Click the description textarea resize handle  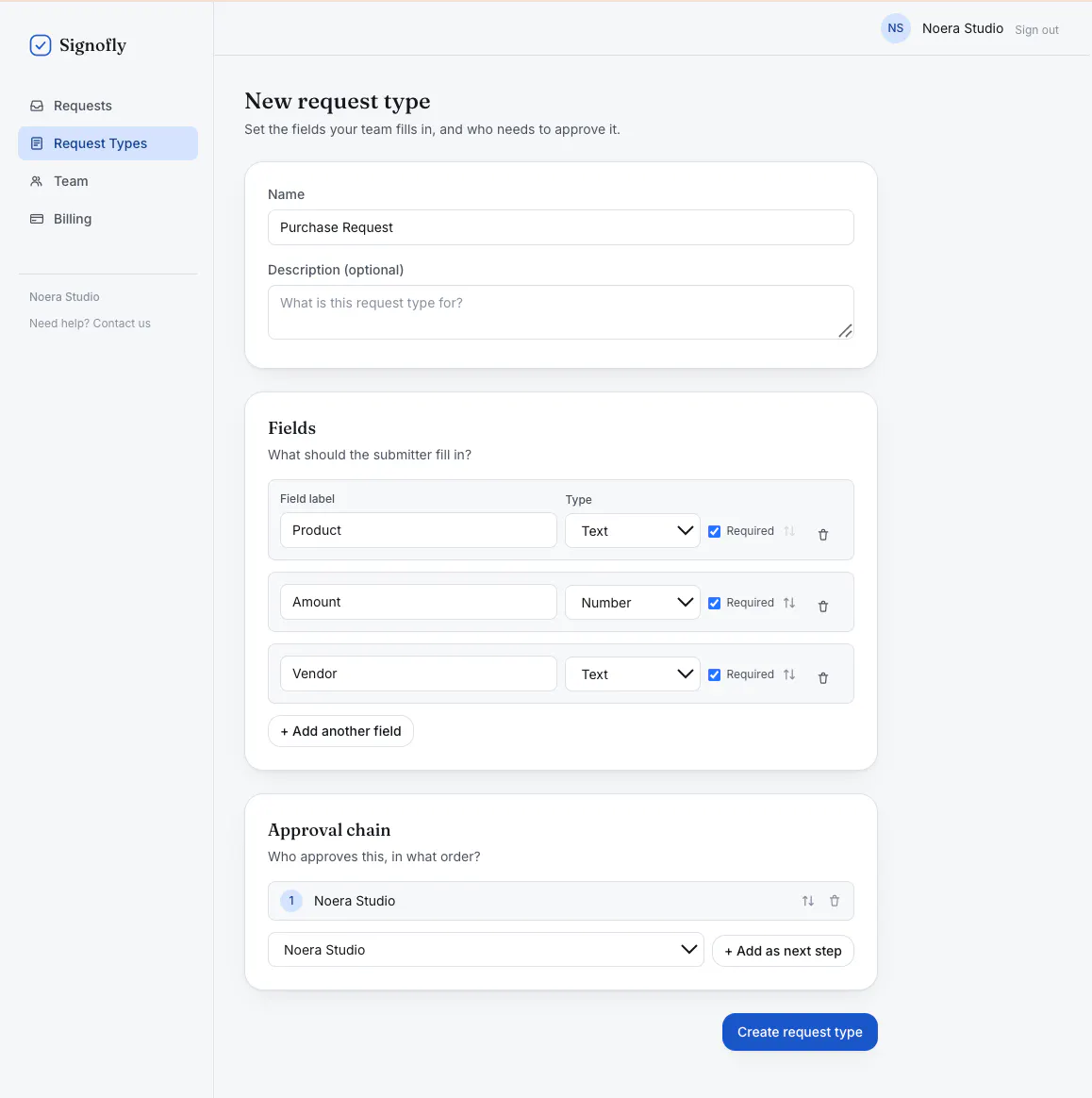[846, 330]
